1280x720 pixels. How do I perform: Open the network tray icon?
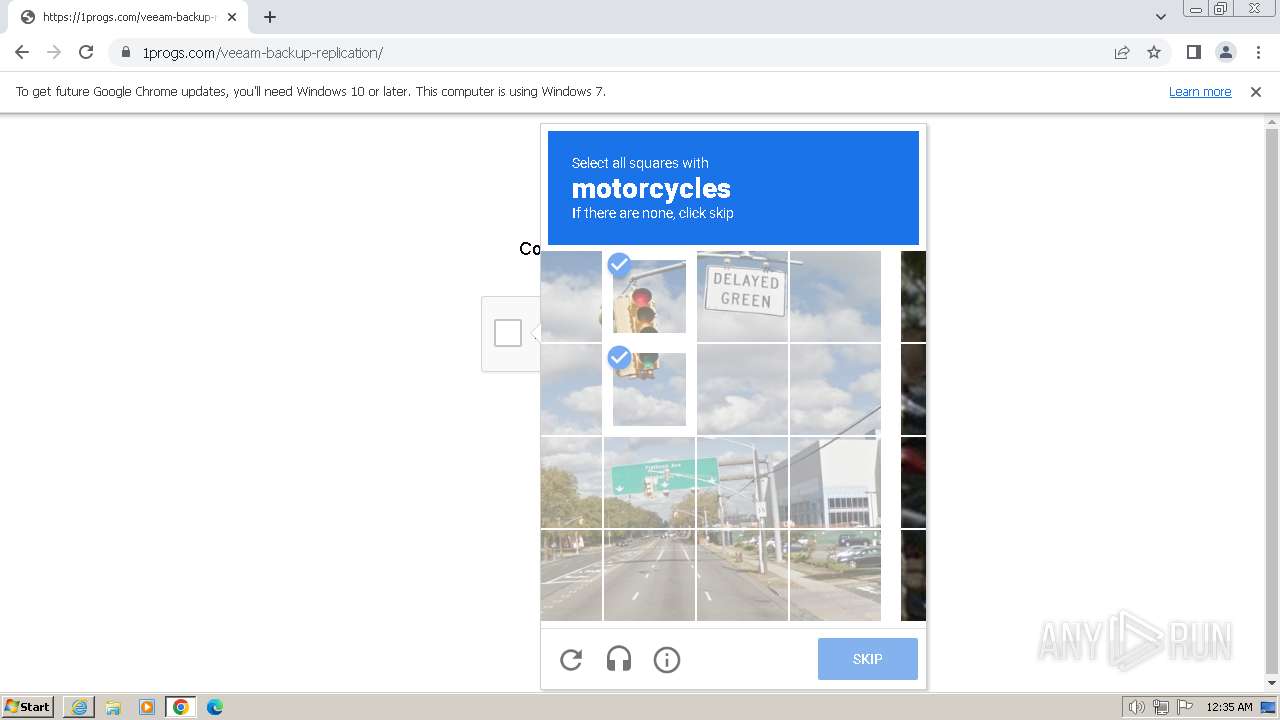(1161, 707)
